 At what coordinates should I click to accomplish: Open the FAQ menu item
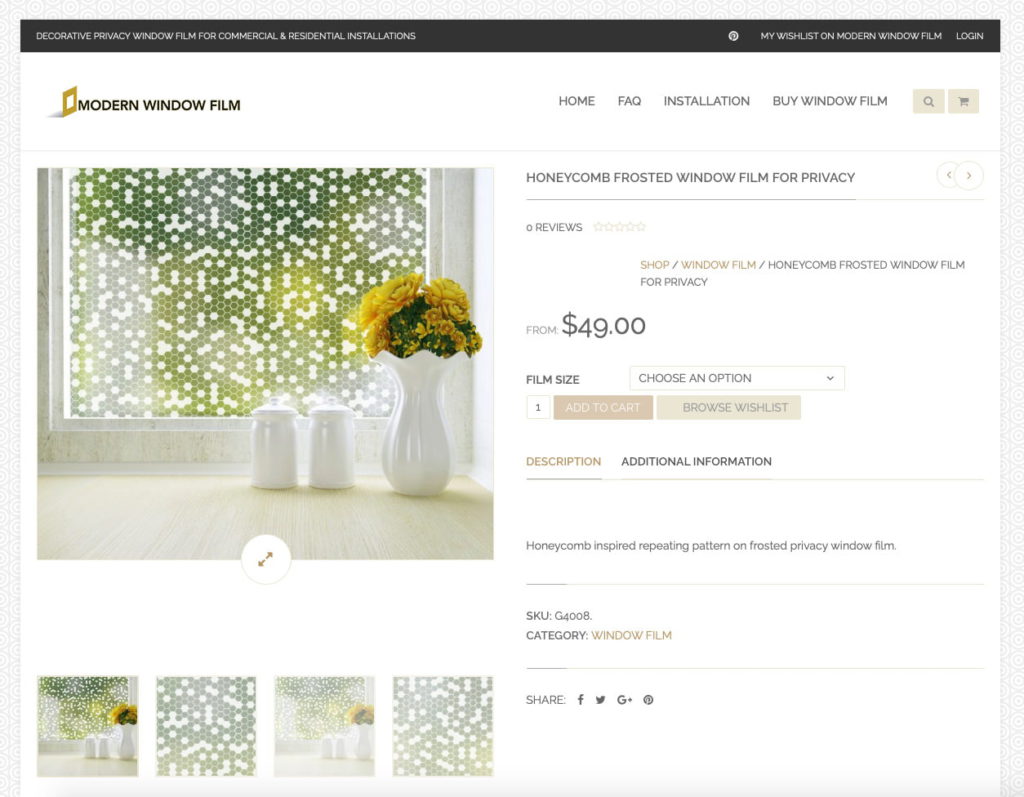tap(629, 101)
